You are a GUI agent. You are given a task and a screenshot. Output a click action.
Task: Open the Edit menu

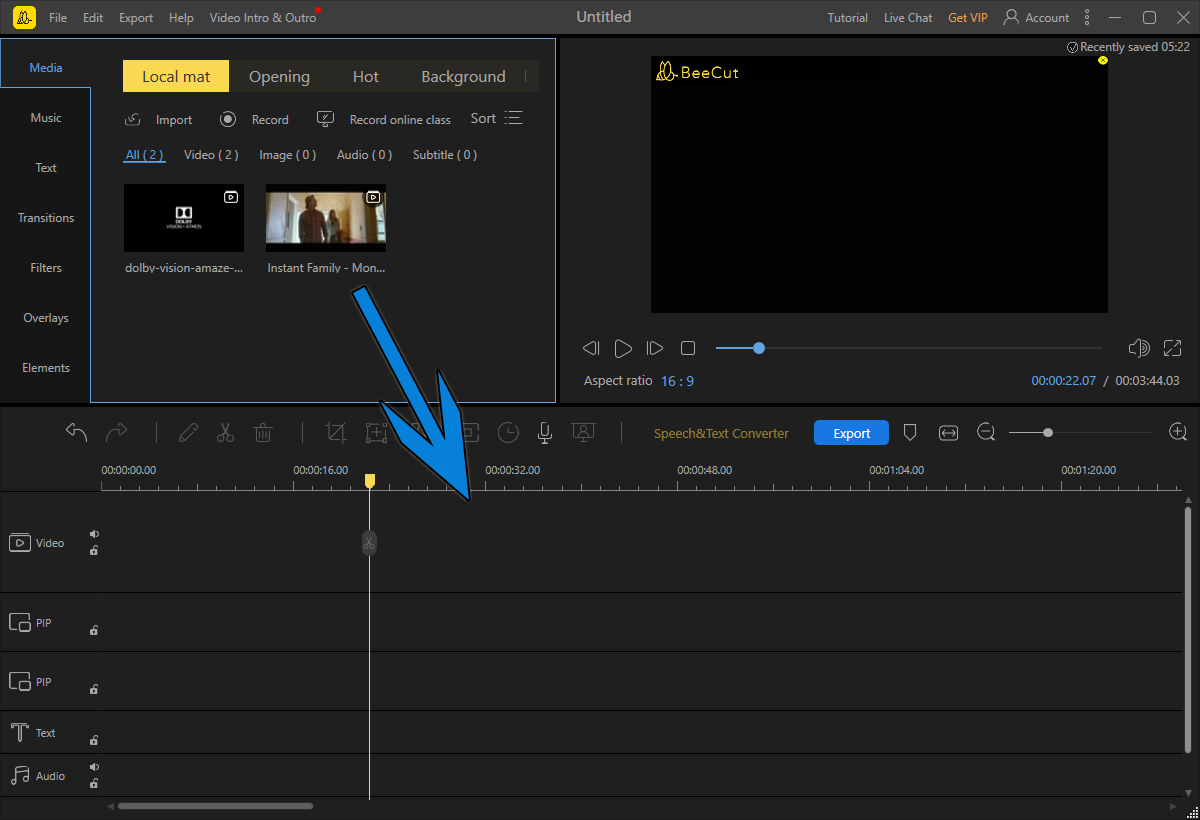tap(93, 18)
